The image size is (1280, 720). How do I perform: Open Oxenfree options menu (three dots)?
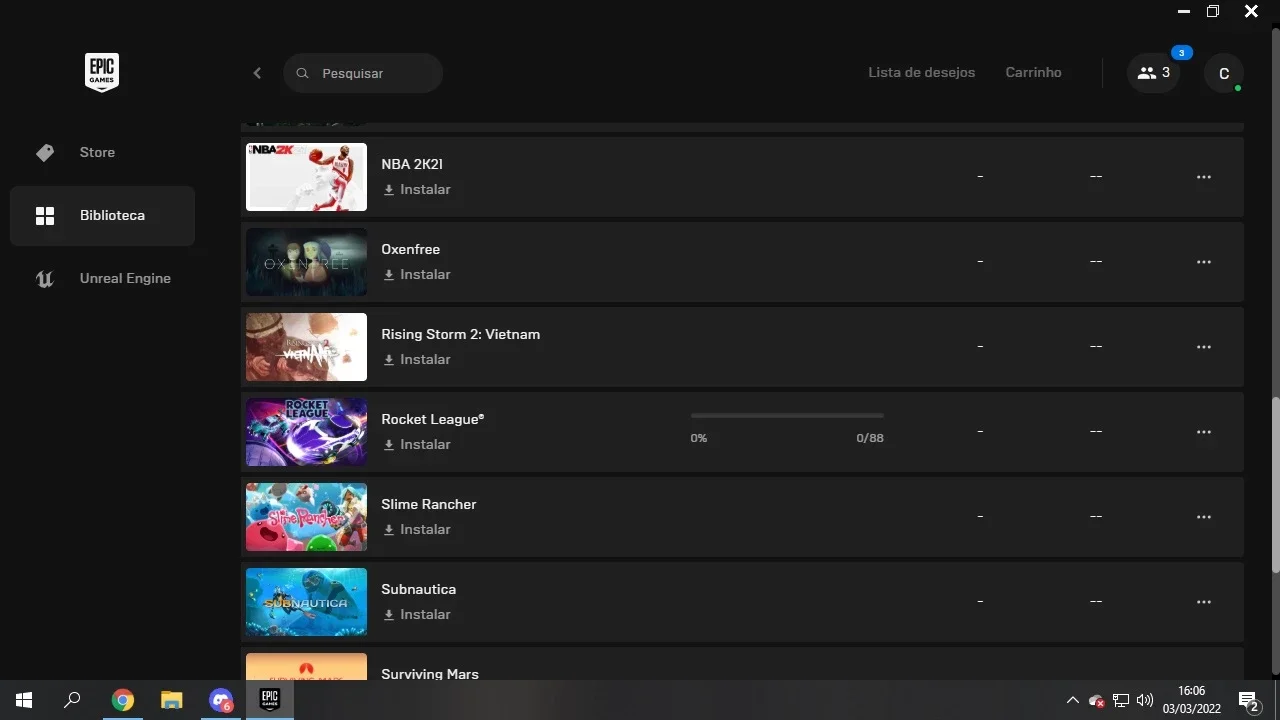[1204, 262]
